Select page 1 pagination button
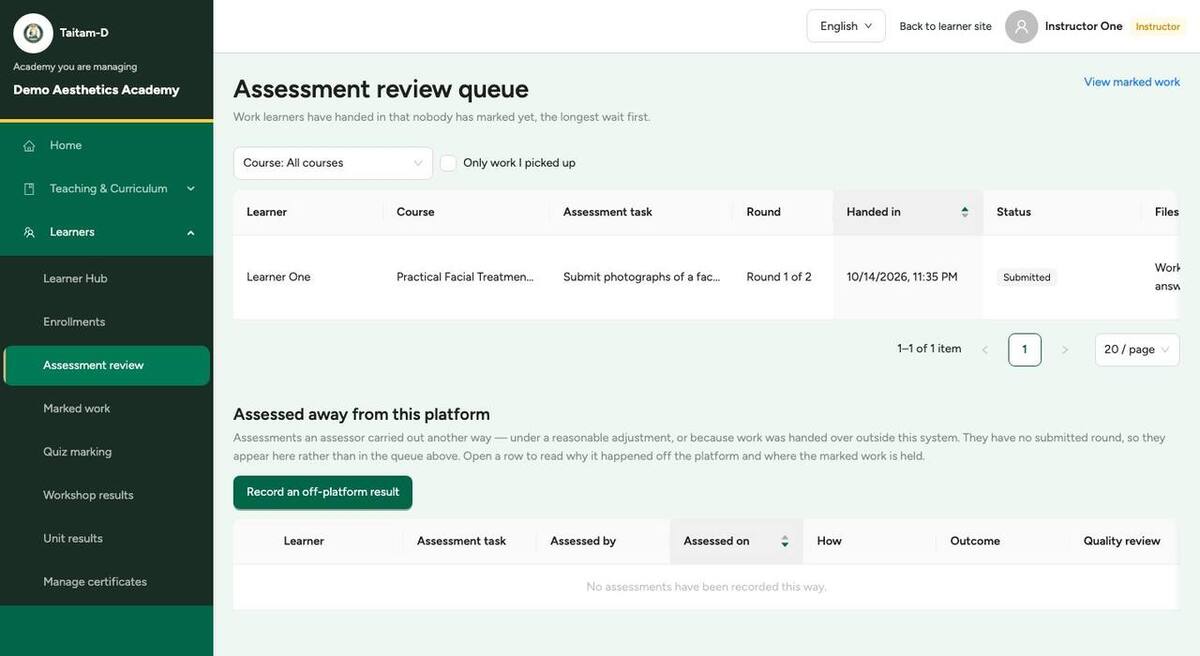This screenshot has height=656, width=1200. 1025,350
